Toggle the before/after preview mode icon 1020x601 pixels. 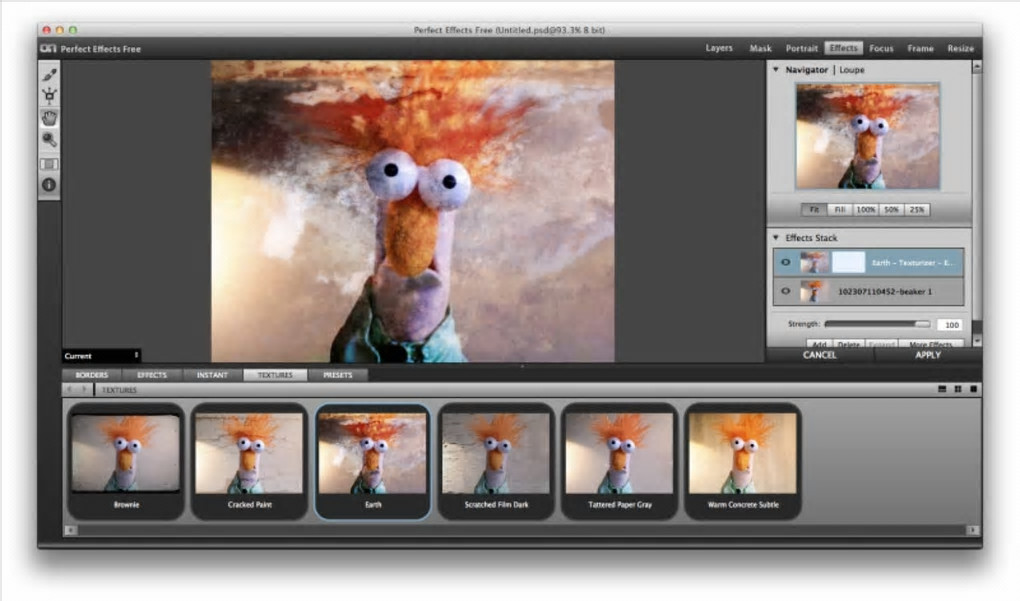coord(49,164)
